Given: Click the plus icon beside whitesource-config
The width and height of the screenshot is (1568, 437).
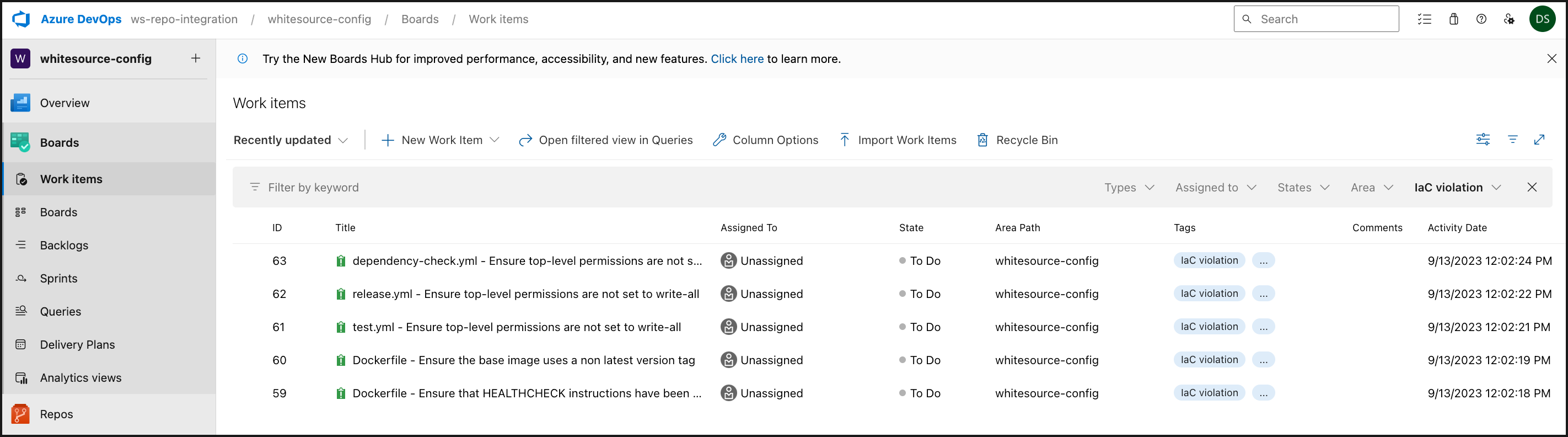Looking at the screenshot, I should click(195, 58).
